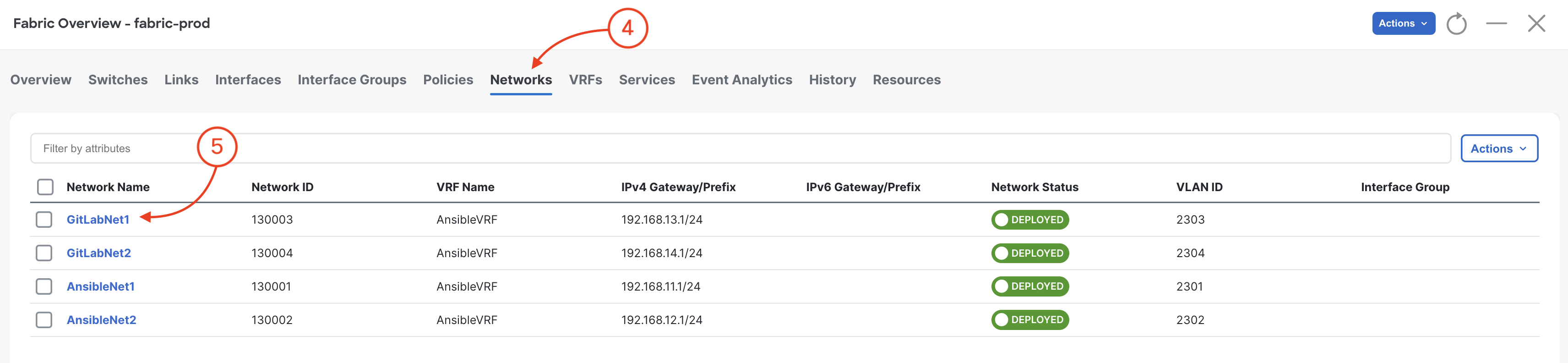1568x363 pixels.
Task: Open the GitLabNet1 network link
Action: pyautogui.click(x=98, y=219)
